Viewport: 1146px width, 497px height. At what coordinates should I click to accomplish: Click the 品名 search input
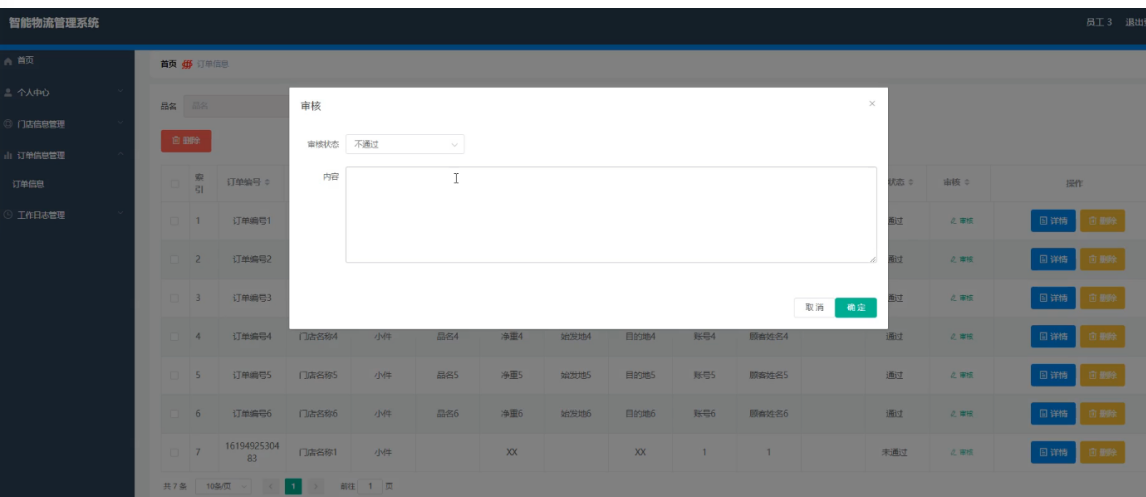(x=237, y=106)
